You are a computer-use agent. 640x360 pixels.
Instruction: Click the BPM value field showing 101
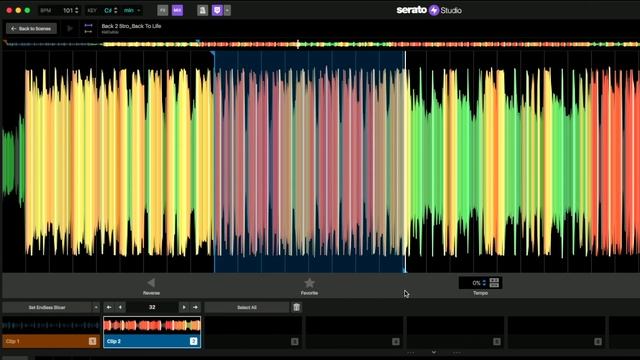[x=68, y=10]
